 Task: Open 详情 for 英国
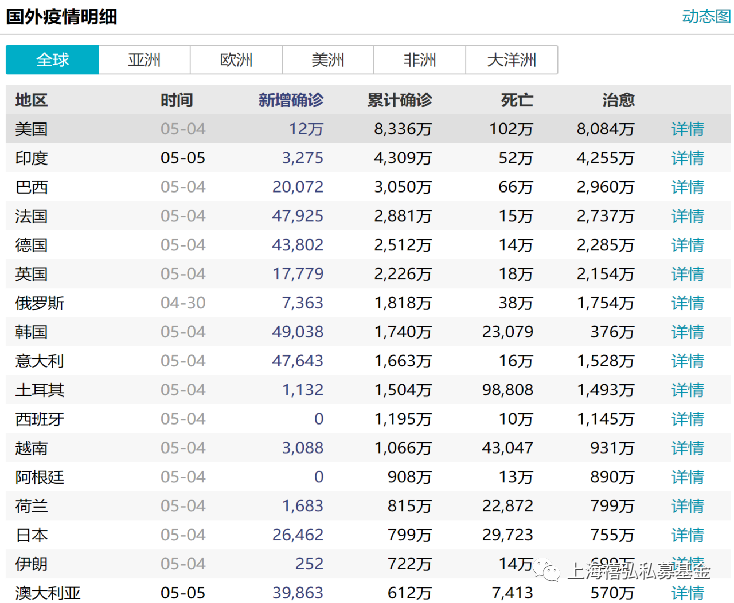(x=688, y=274)
